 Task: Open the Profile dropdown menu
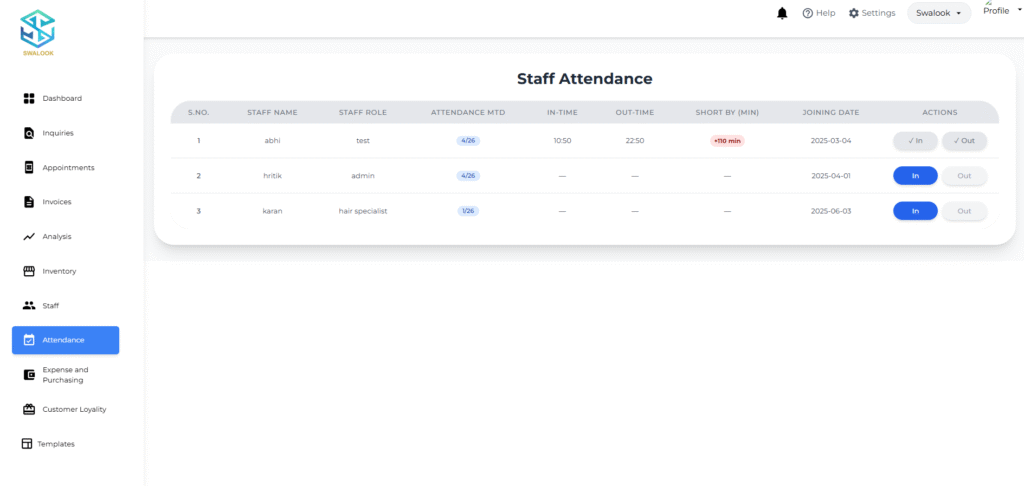click(1000, 10)
